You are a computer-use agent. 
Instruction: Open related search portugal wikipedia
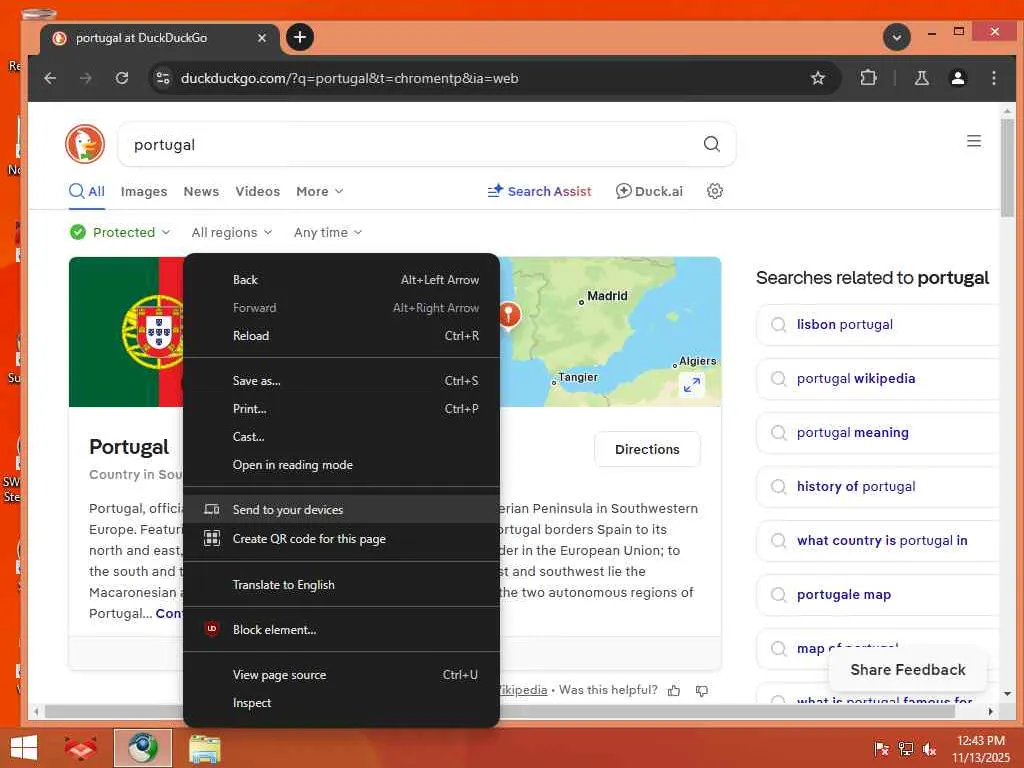click(877, 379)
